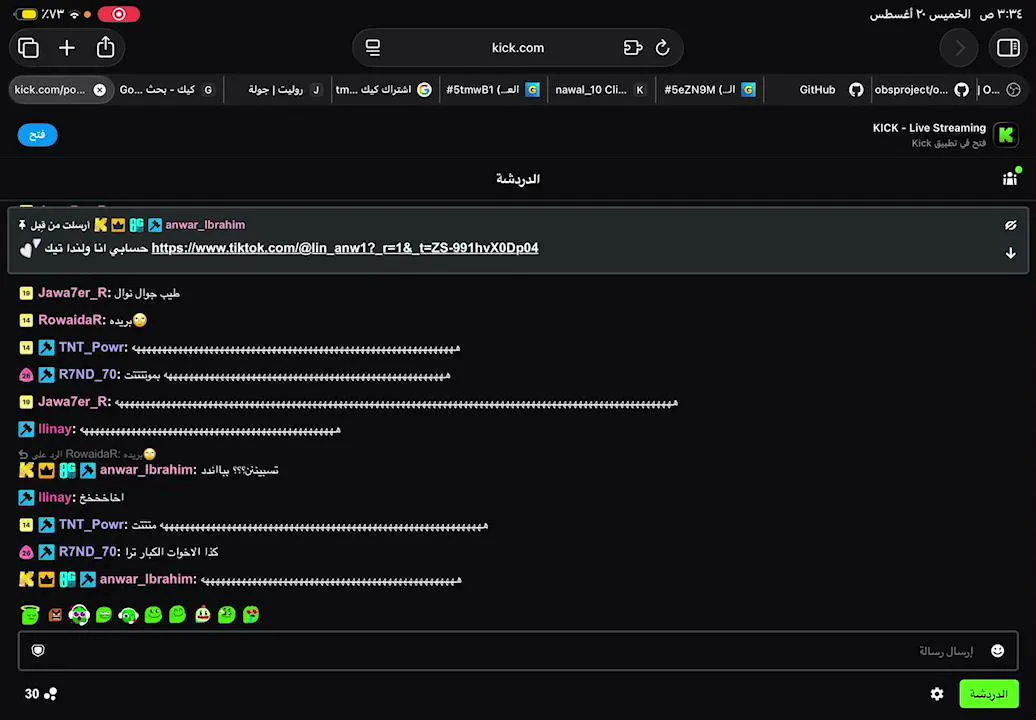
Task: Click the kick.com address bar
Action: 518,48
